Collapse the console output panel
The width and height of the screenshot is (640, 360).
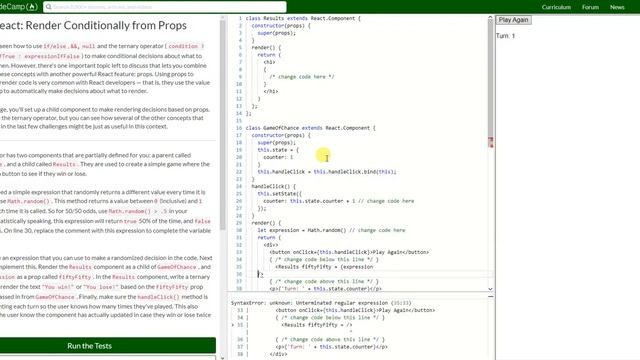click(490, 296)
